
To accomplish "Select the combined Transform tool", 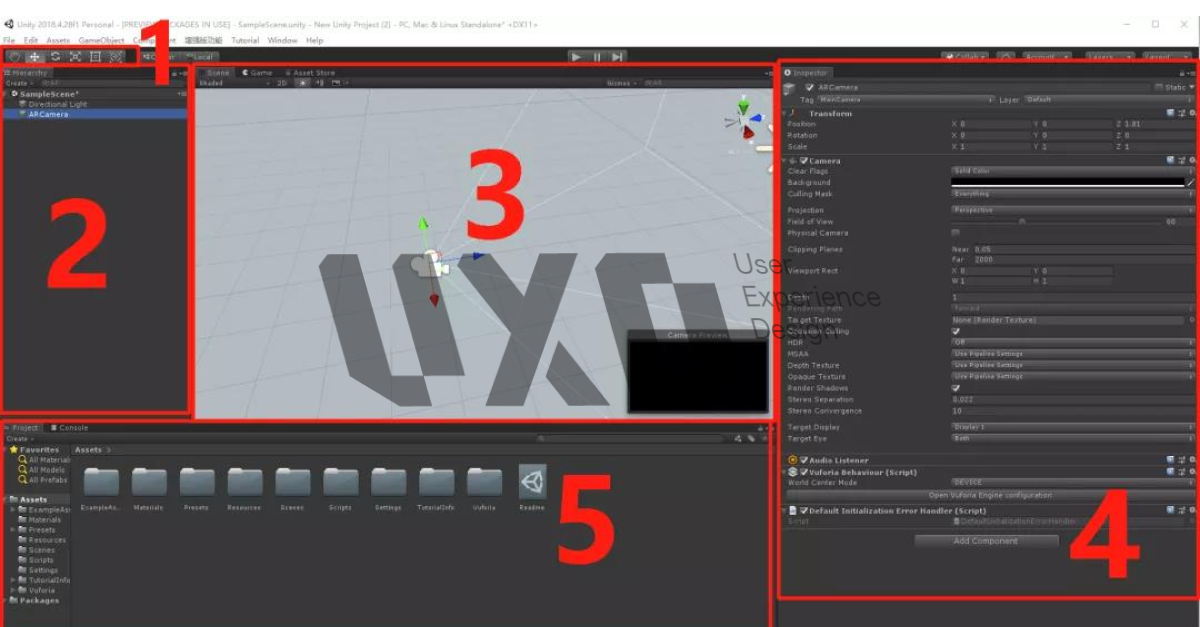I will [116, 57].
